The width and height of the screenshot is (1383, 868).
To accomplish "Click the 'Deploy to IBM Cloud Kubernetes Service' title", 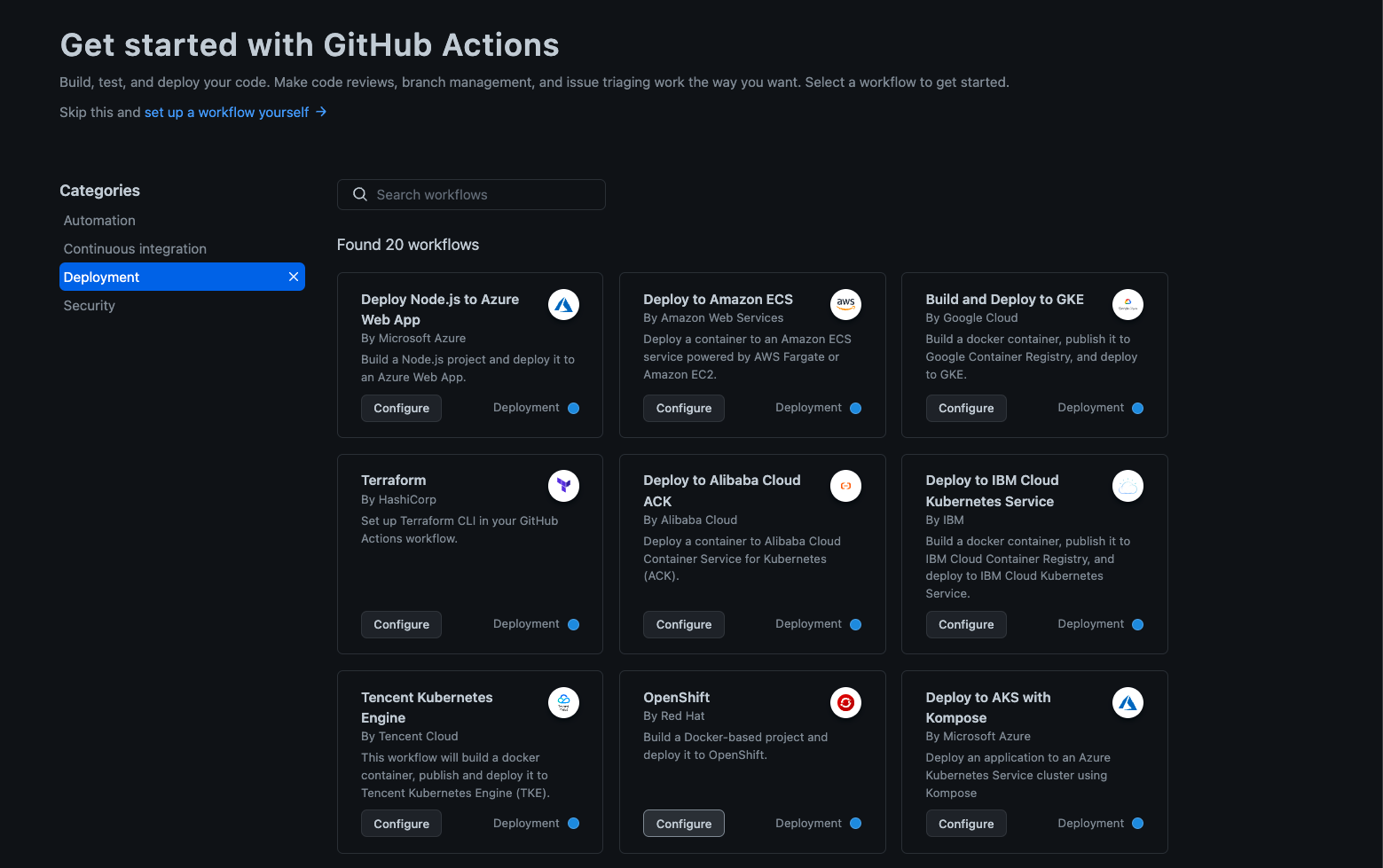I will pyautogui.click(x=992, y=491).
